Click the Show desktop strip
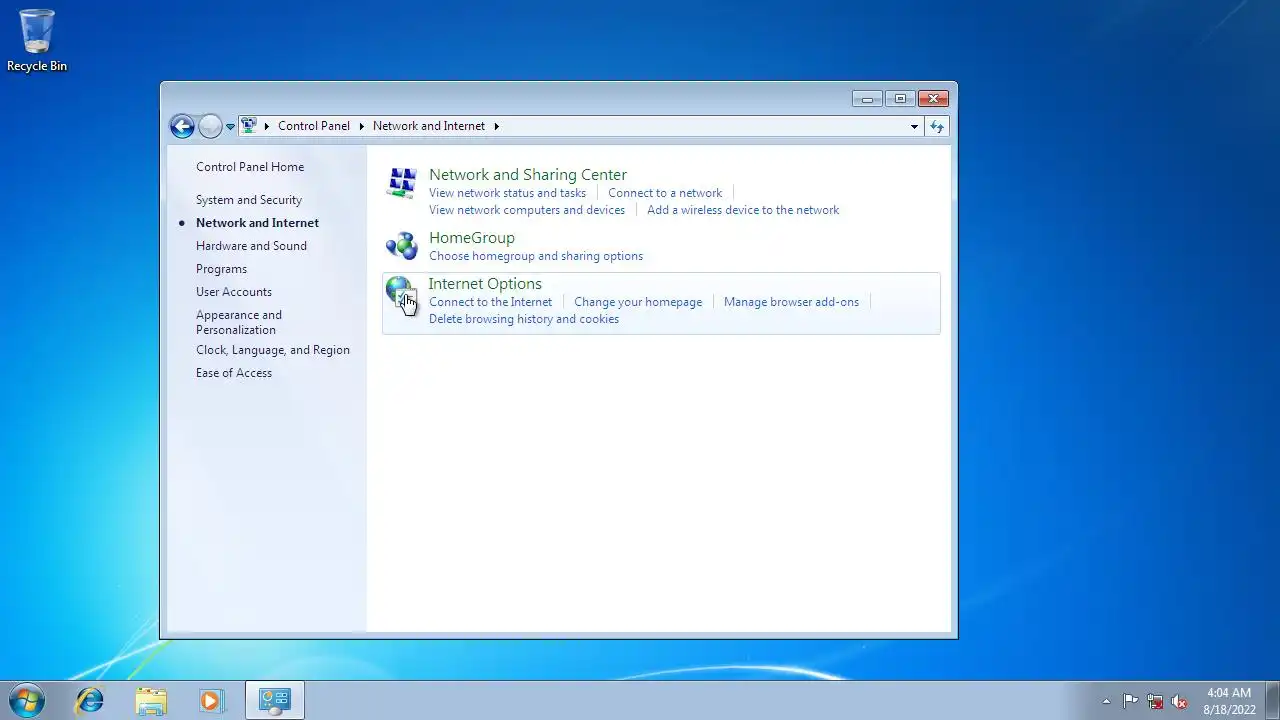The height and width of the screenshot is (720, 1280). [x=1273, y=701]
